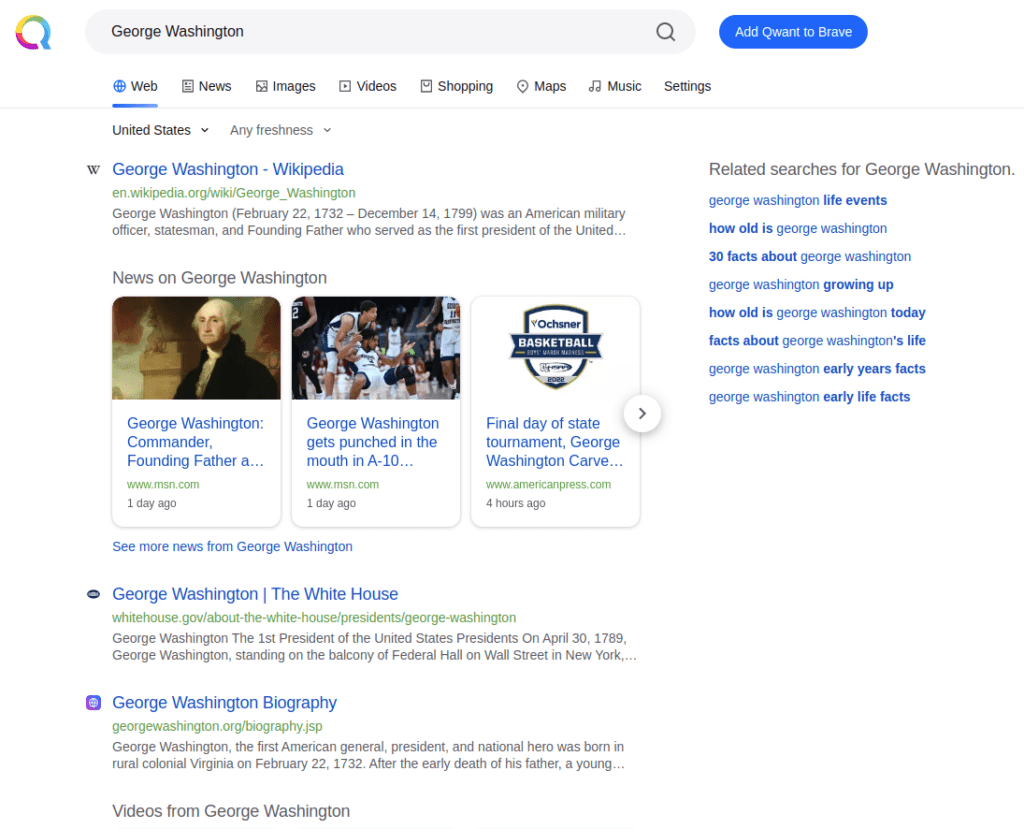Open 'Final day of state tournament' headline

pos(554,442)
